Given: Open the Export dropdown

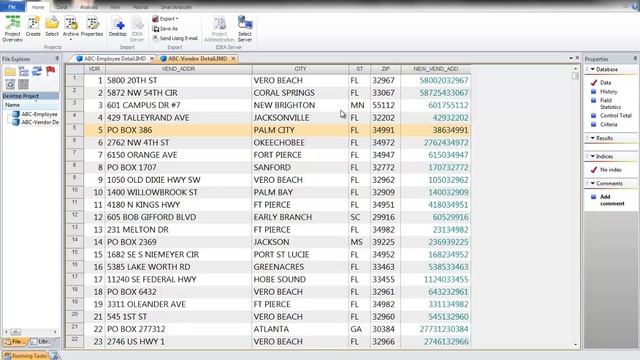Looking at the screenshot, I should (x=166, y=19).
